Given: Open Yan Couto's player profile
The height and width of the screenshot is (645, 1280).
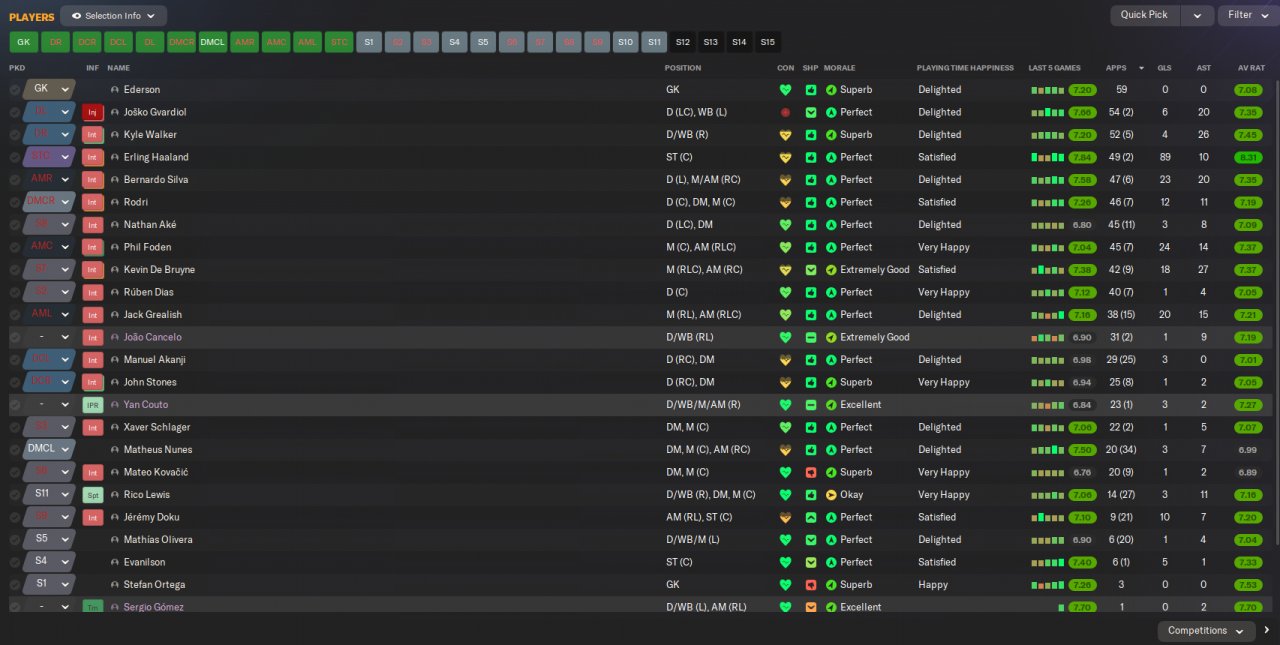Looking at the screenshot, I should click(146, 404).
